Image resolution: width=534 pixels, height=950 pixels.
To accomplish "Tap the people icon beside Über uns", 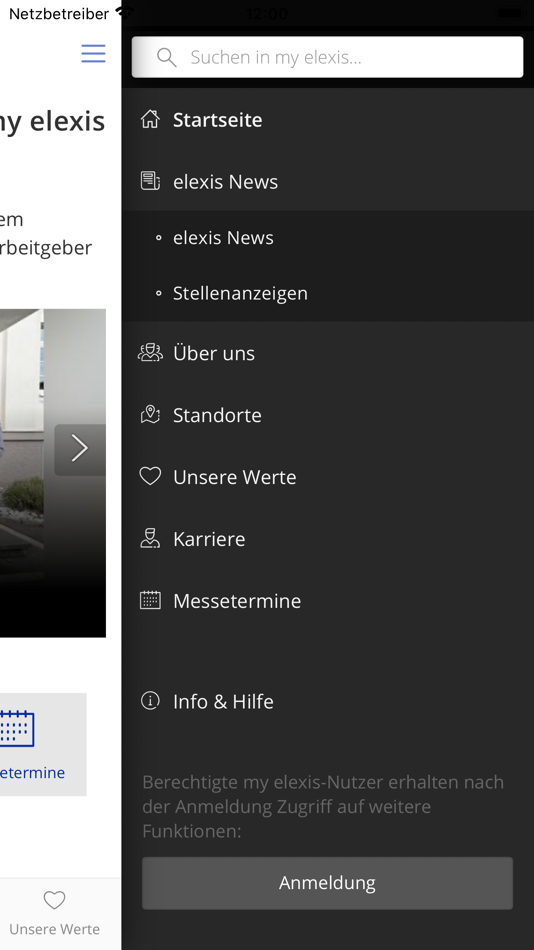I will click(150, 353).
